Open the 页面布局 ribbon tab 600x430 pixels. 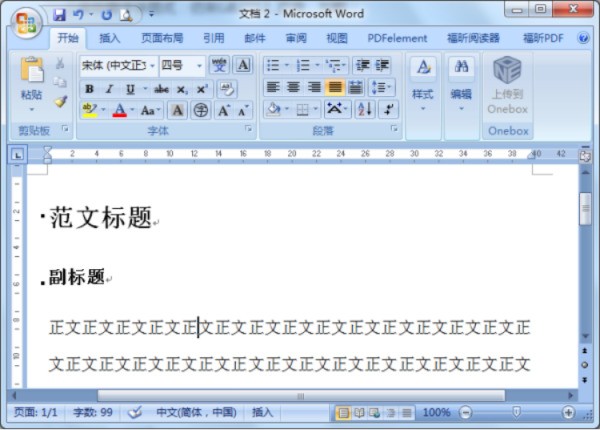click(x=161, y=38)
